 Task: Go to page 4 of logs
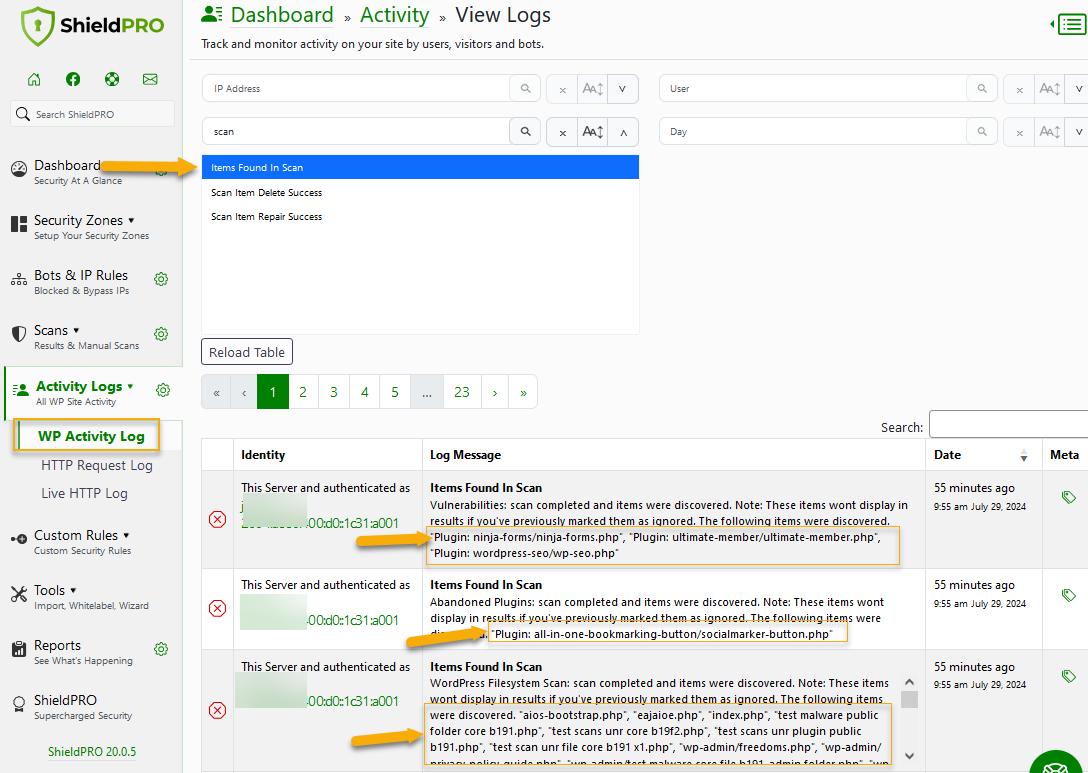(x=364, y=392)
